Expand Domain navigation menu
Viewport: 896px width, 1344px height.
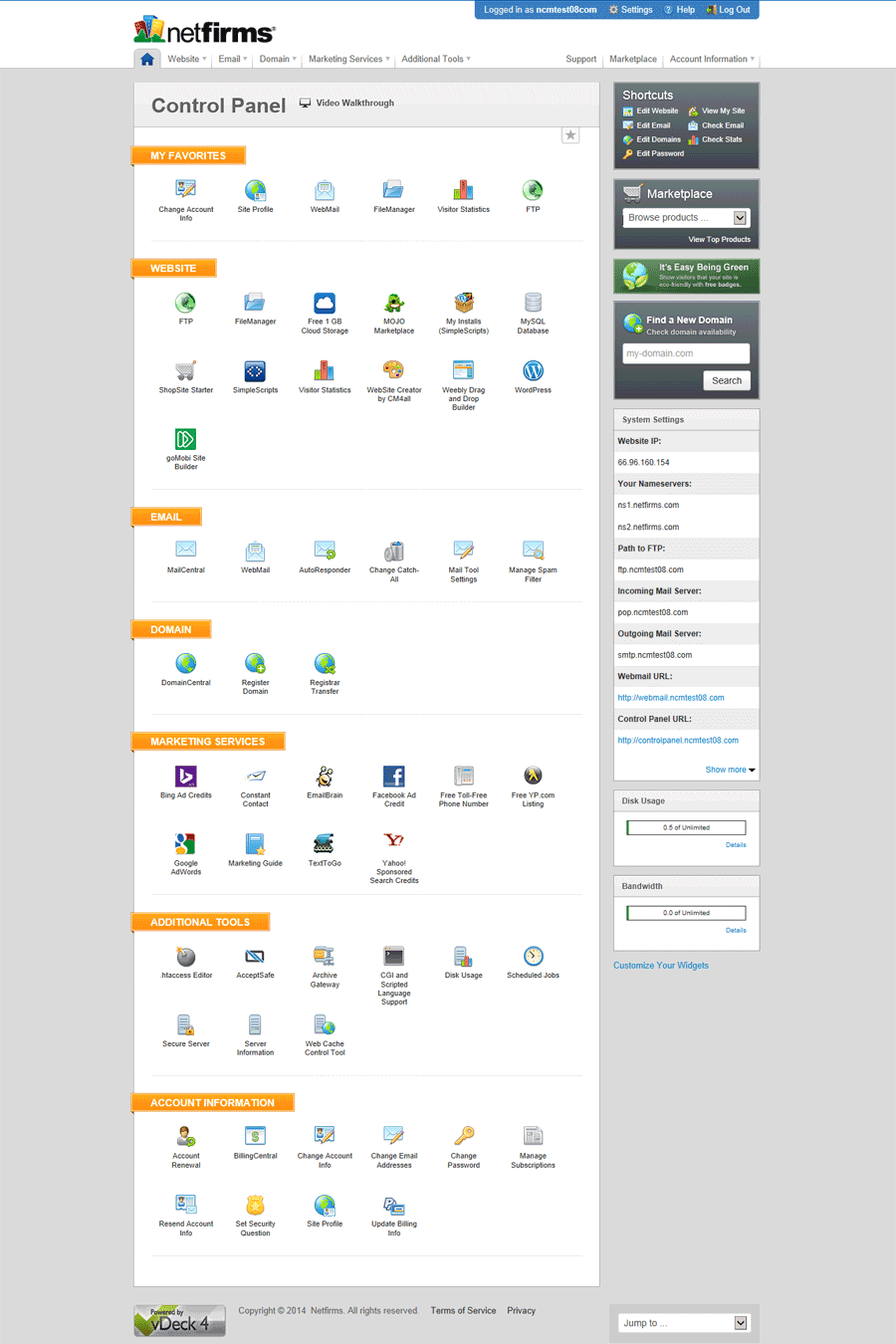278,59
